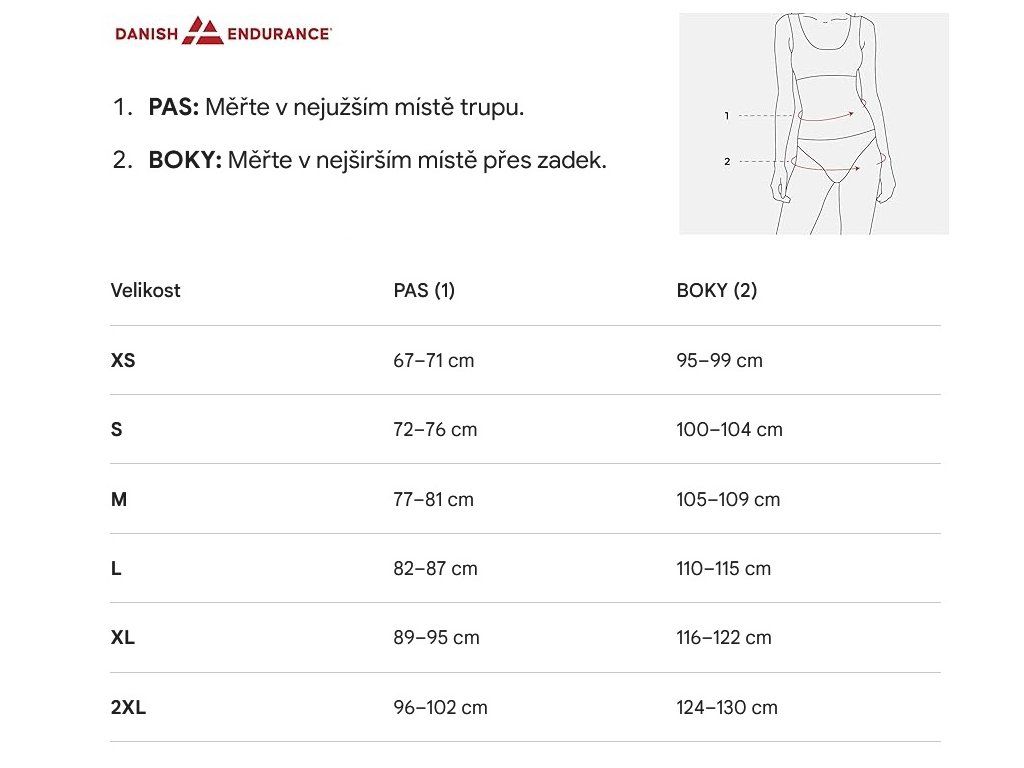Click the hip marker number 2 on diagram
Screen dimensions: 1024x768
click(727, 161)
